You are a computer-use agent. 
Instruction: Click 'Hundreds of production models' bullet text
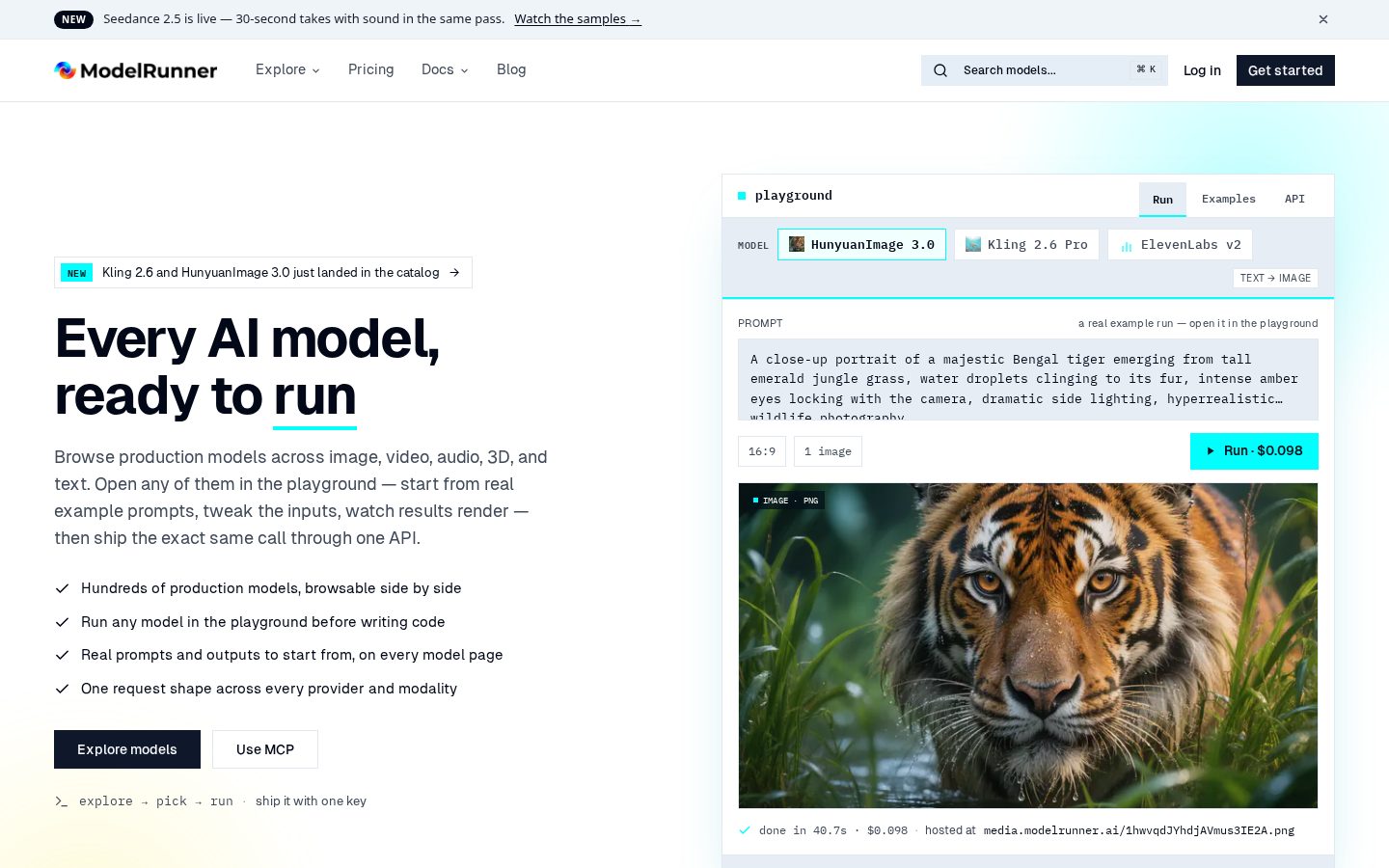coord(271,588)
